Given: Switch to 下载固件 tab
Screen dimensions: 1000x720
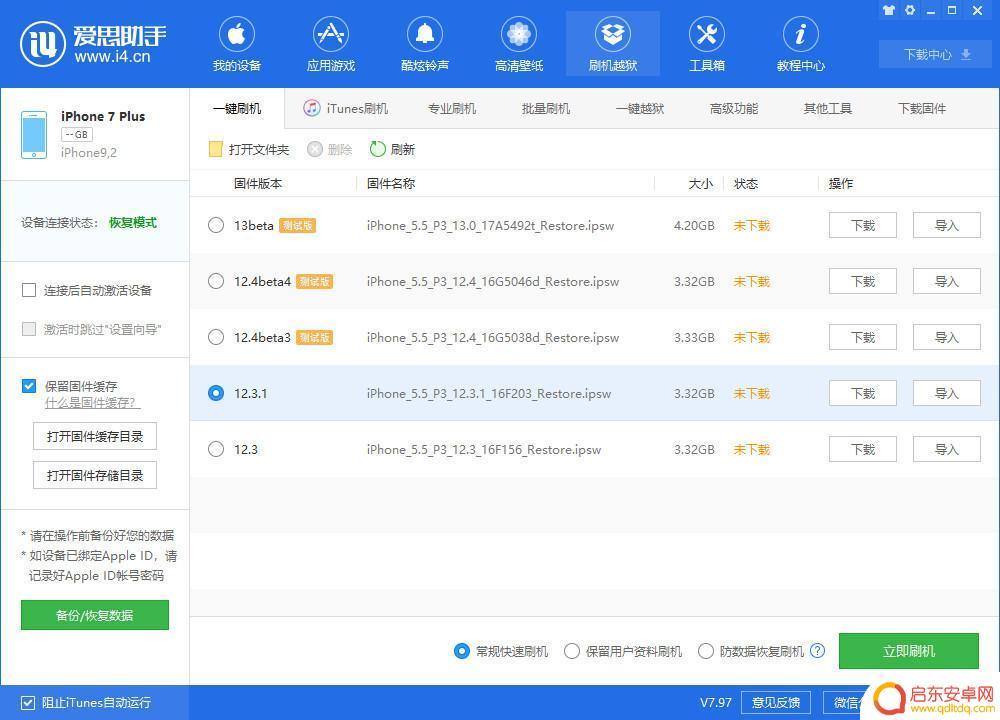Looking at the screenshot, I should 922,108.
